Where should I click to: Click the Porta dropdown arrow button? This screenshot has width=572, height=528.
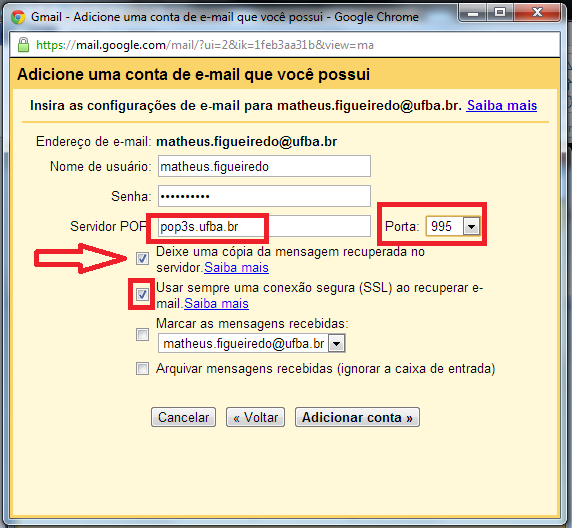pyautogui.click(x=471, y=227)
